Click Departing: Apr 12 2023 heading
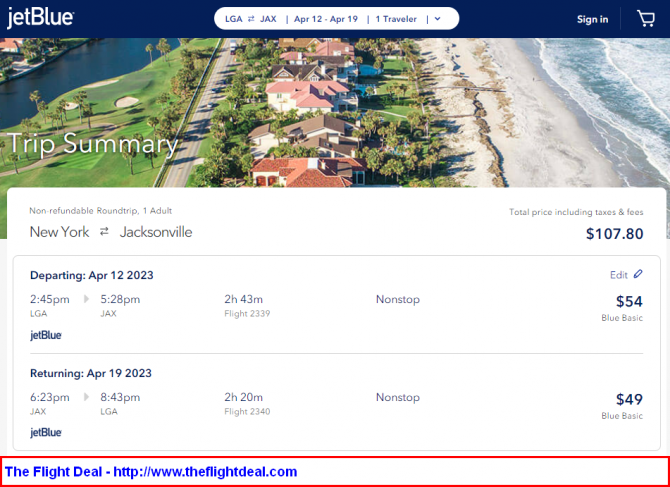 tap(91, 276)
